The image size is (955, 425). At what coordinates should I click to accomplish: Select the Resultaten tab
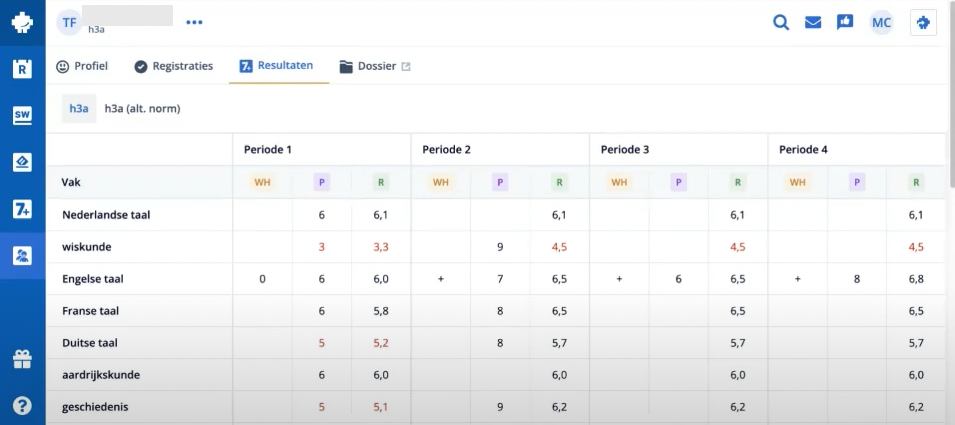(277, 65)
